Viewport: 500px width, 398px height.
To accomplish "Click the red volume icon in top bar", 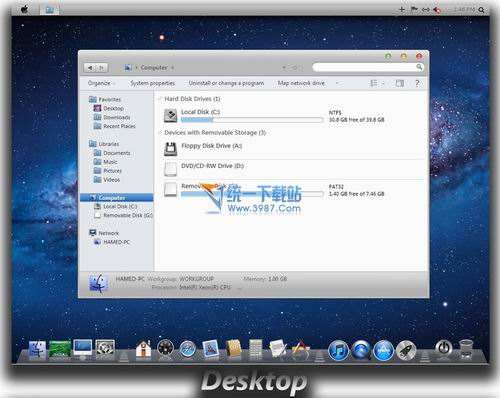I will tap(437, 10).
